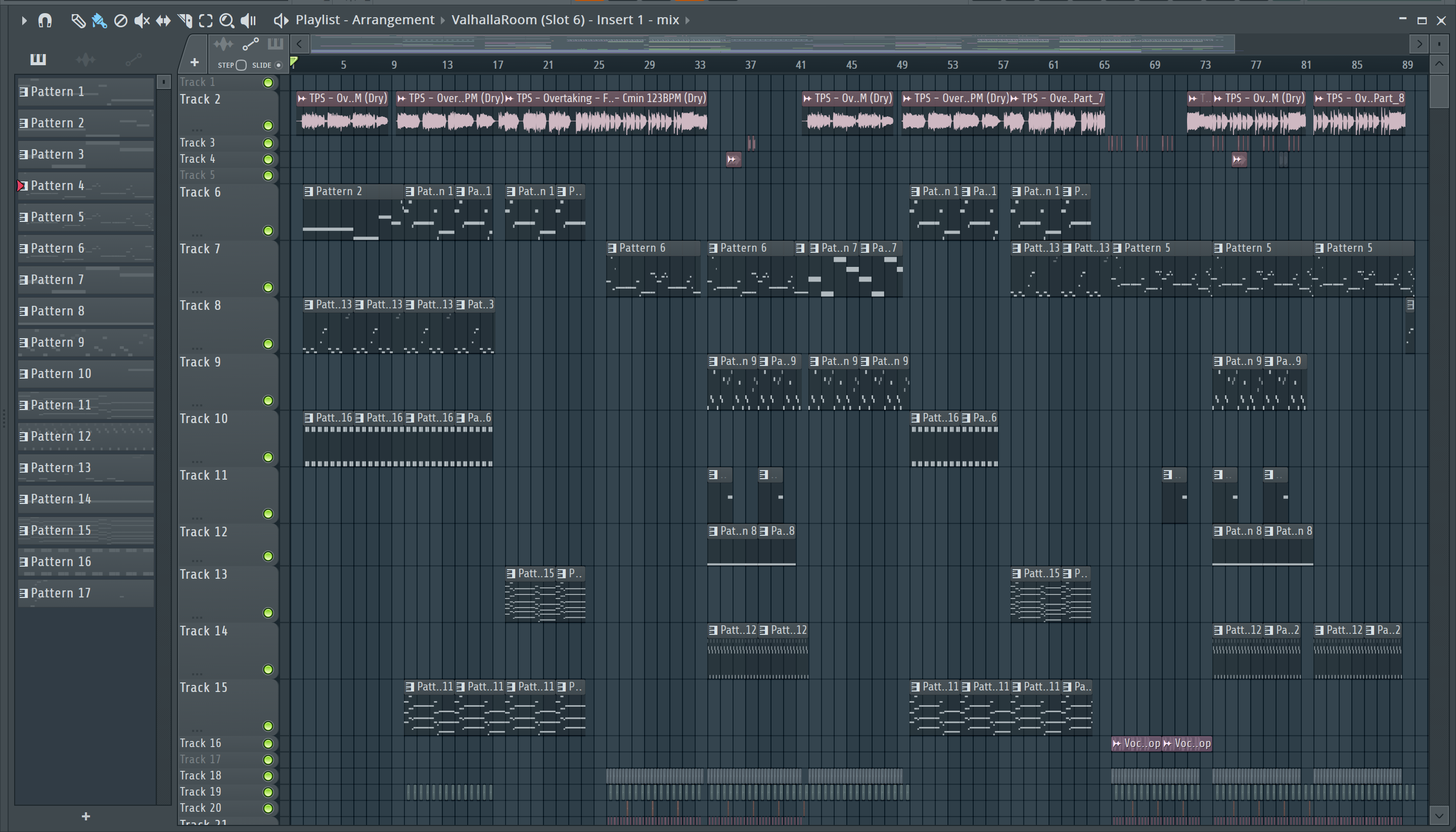This screenshot has width=1456, height=832.
Task: Open ValhallaRoom Insert 1 mix breadcrumb menu
Action: (x=566, y=20)
